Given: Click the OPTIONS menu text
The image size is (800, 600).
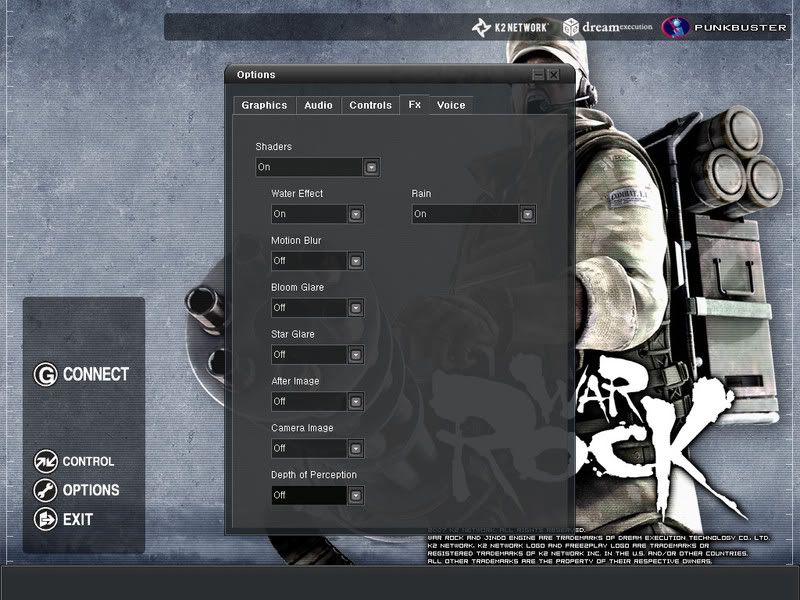Looking at the screenshot, I should click(x=91, y=490).
